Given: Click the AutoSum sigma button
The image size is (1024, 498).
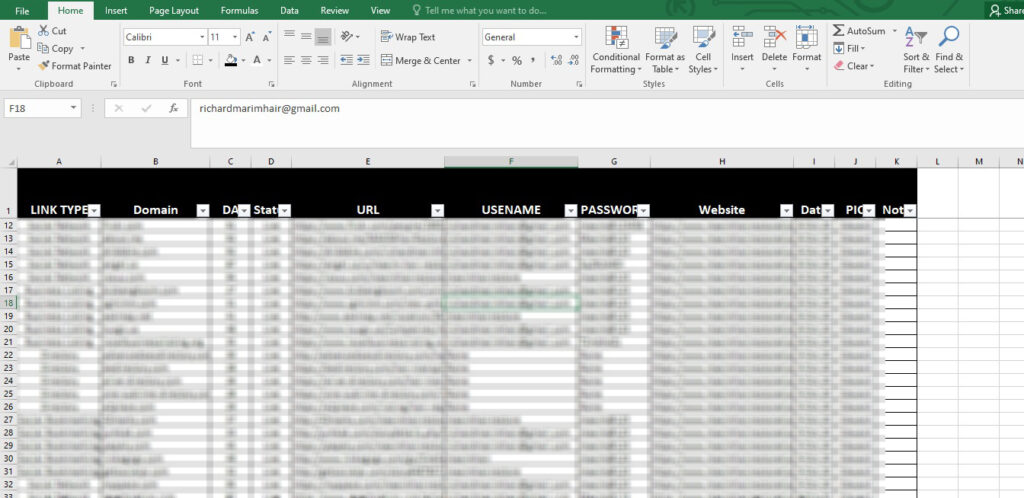Looking at the screenshot, I should pos(859,31).
